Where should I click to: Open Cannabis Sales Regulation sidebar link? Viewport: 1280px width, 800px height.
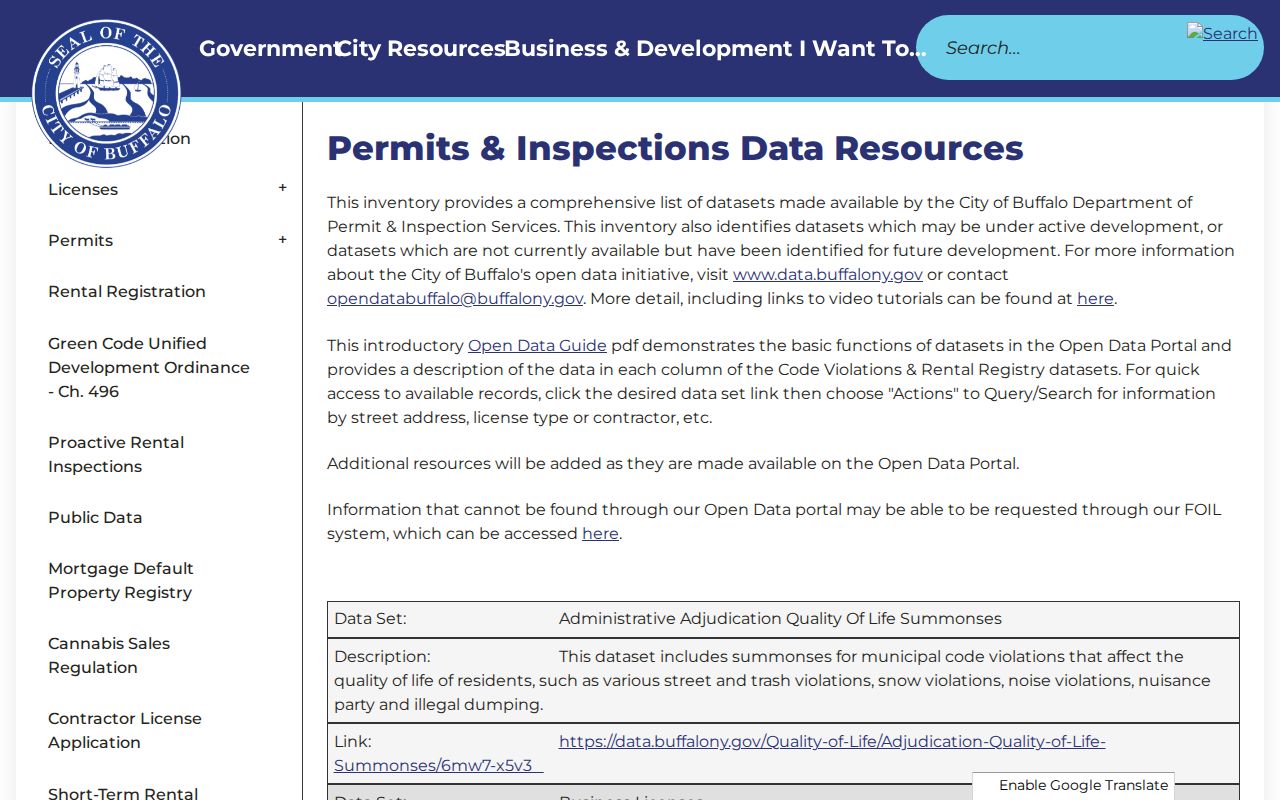(109, 655)
